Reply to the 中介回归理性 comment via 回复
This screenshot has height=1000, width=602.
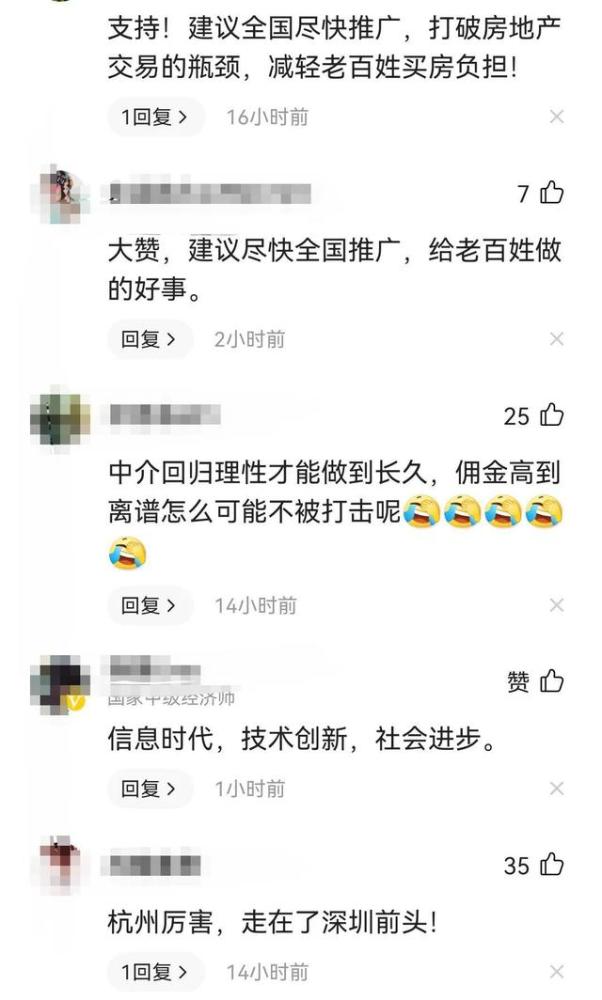[x=149, y=605]
